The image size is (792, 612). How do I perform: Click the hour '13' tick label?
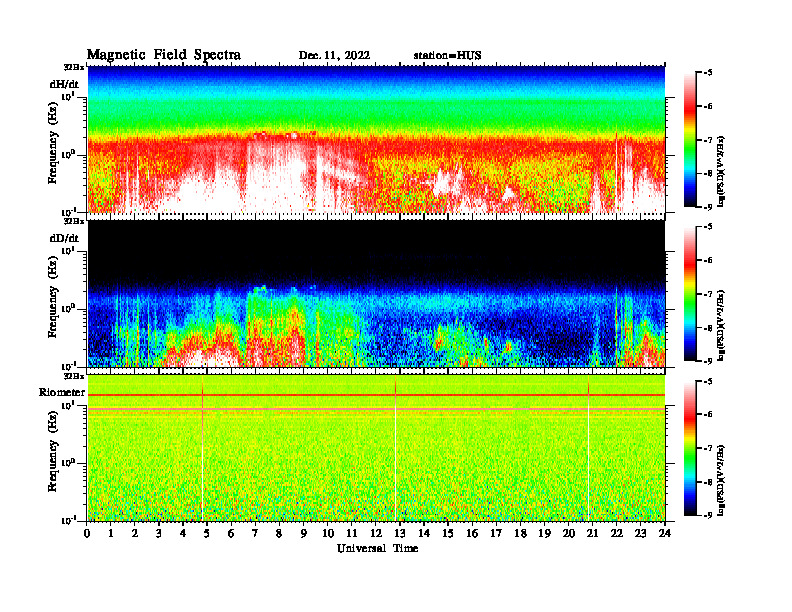click(400, 534)
